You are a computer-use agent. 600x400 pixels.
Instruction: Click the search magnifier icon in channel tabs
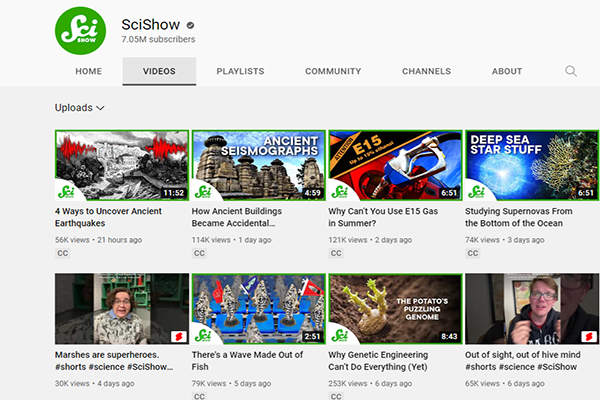(x=571, y=71)
